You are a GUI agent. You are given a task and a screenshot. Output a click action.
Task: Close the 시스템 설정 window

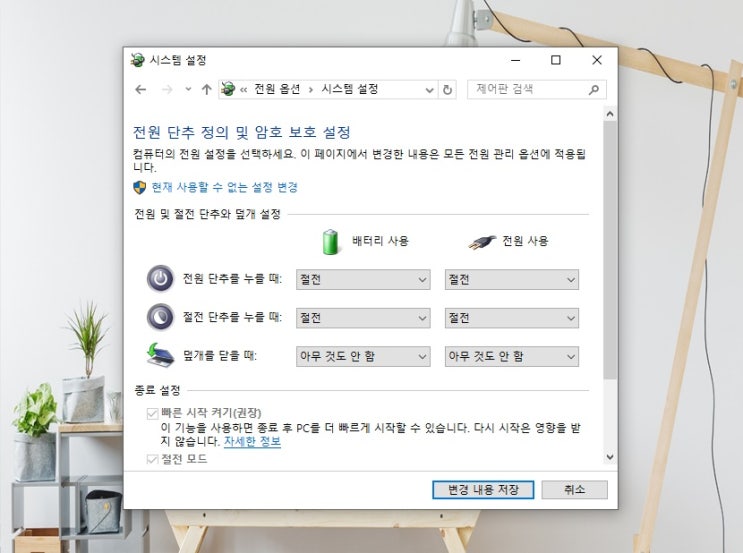(597, 60)
